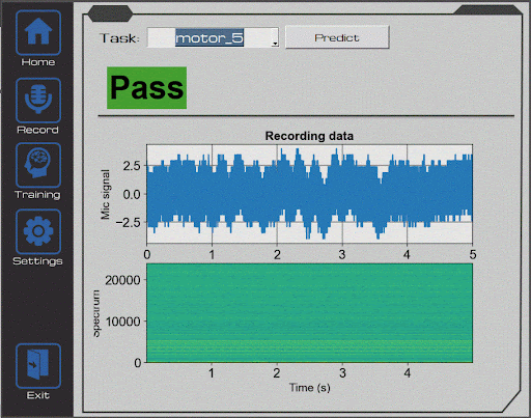Select the Settings sidebar label
Screen dimensions: 531x418
(x=38, y=261)
